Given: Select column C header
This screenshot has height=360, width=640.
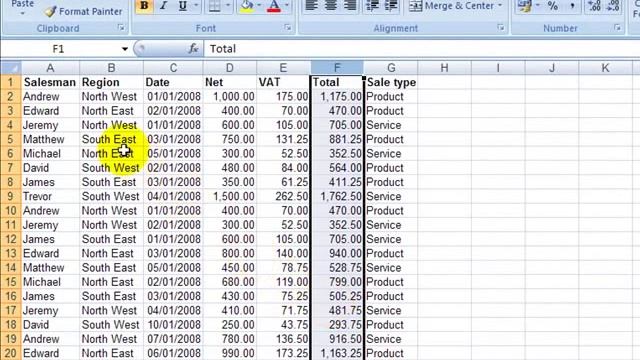Looking at the screenshot, I should tap(173, 68).
